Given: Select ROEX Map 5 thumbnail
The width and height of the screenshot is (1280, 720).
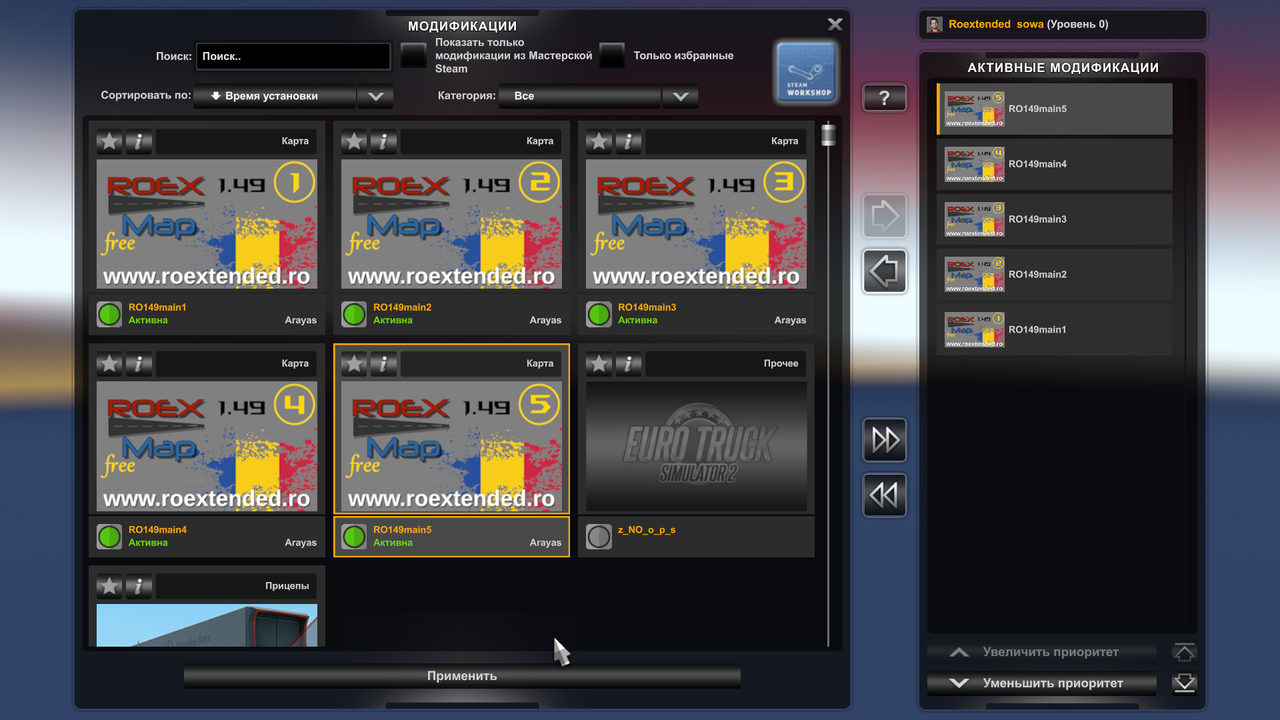Looking at the screenshot, I should (452, 447).
